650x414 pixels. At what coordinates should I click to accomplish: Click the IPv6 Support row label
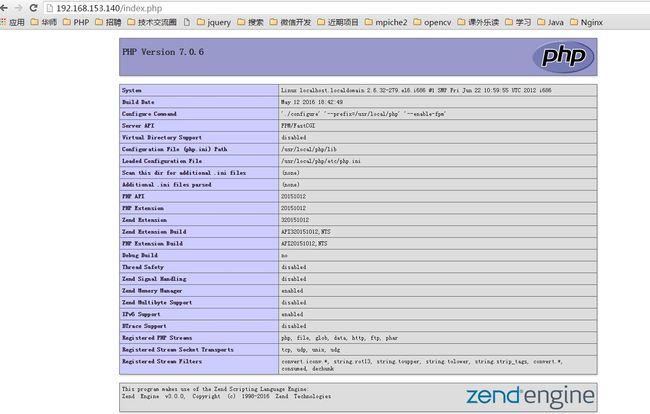click(x=141, y=315)
